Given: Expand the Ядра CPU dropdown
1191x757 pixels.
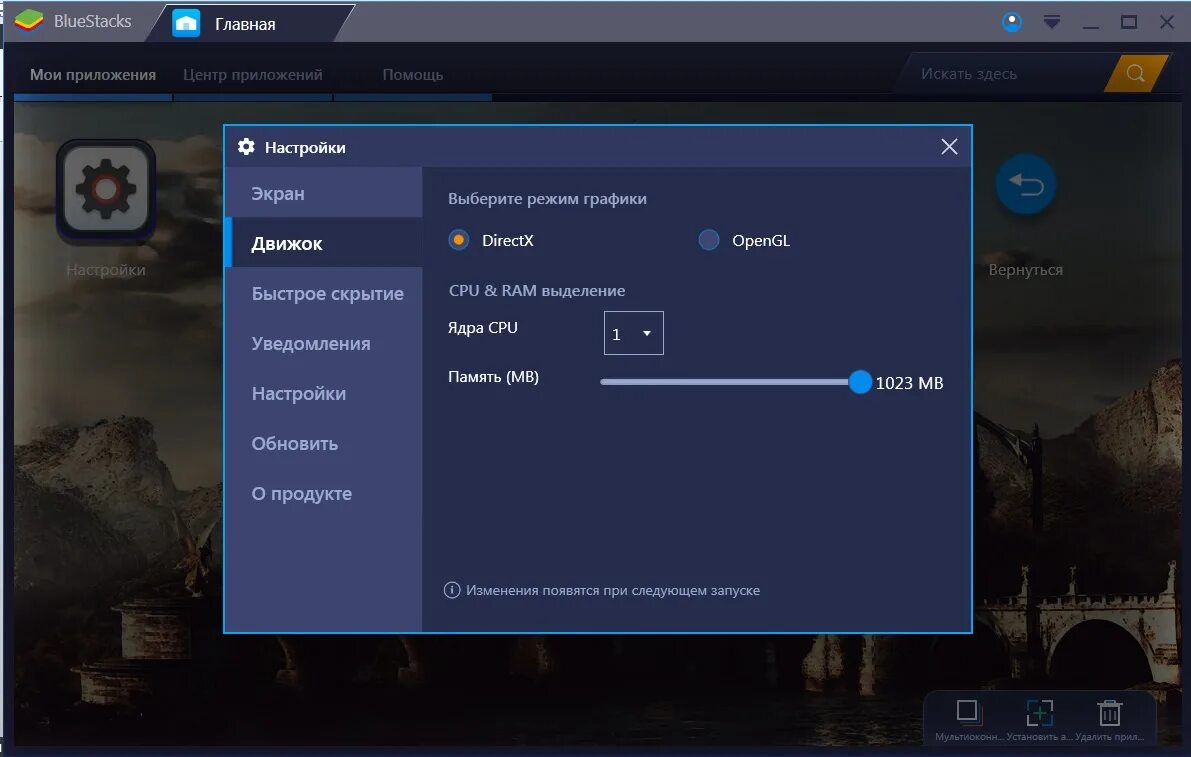Looking at the screenshot, I should pos(633,333).
